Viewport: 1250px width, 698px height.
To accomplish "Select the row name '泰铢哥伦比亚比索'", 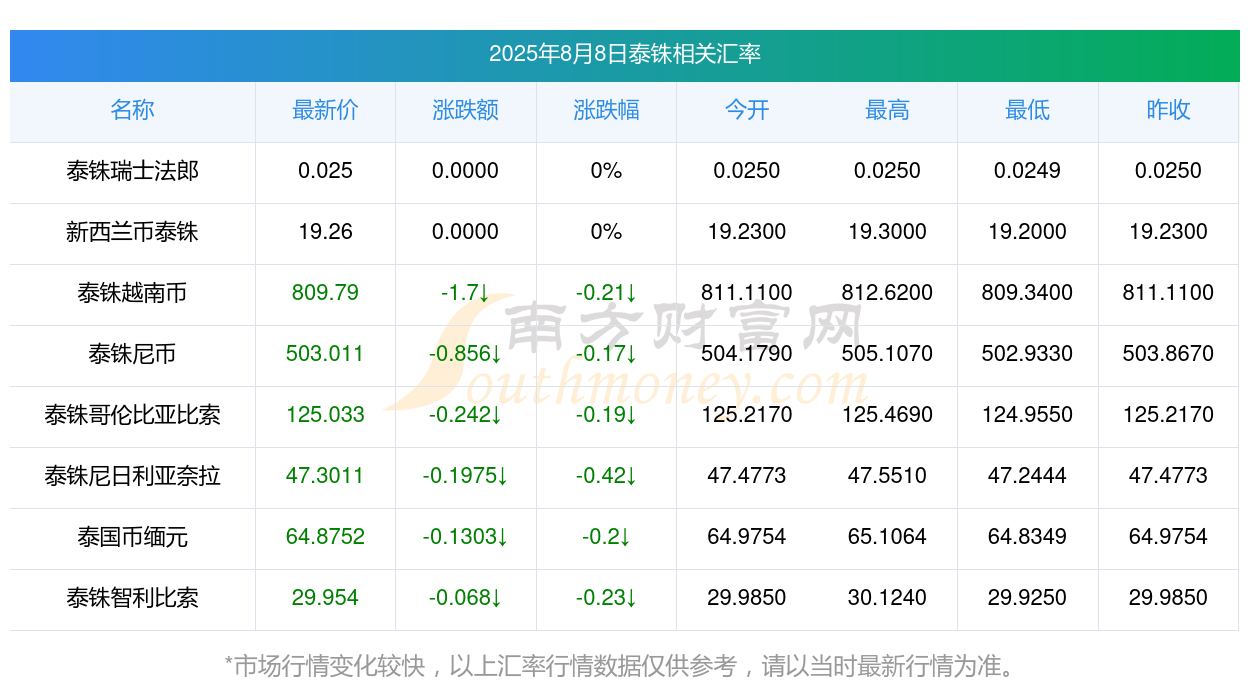I will [132, 415].
